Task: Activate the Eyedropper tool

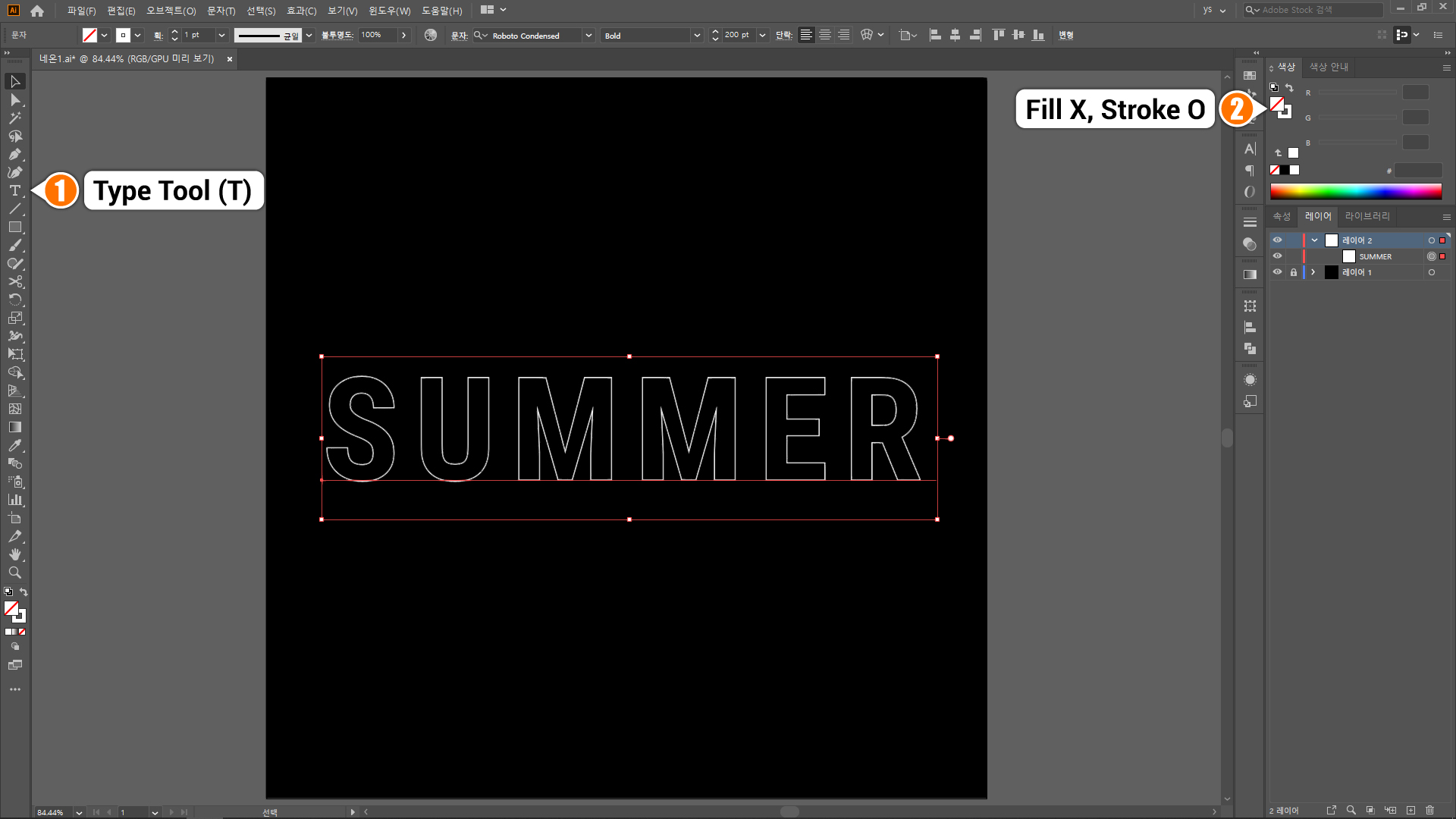Action: 14,446
